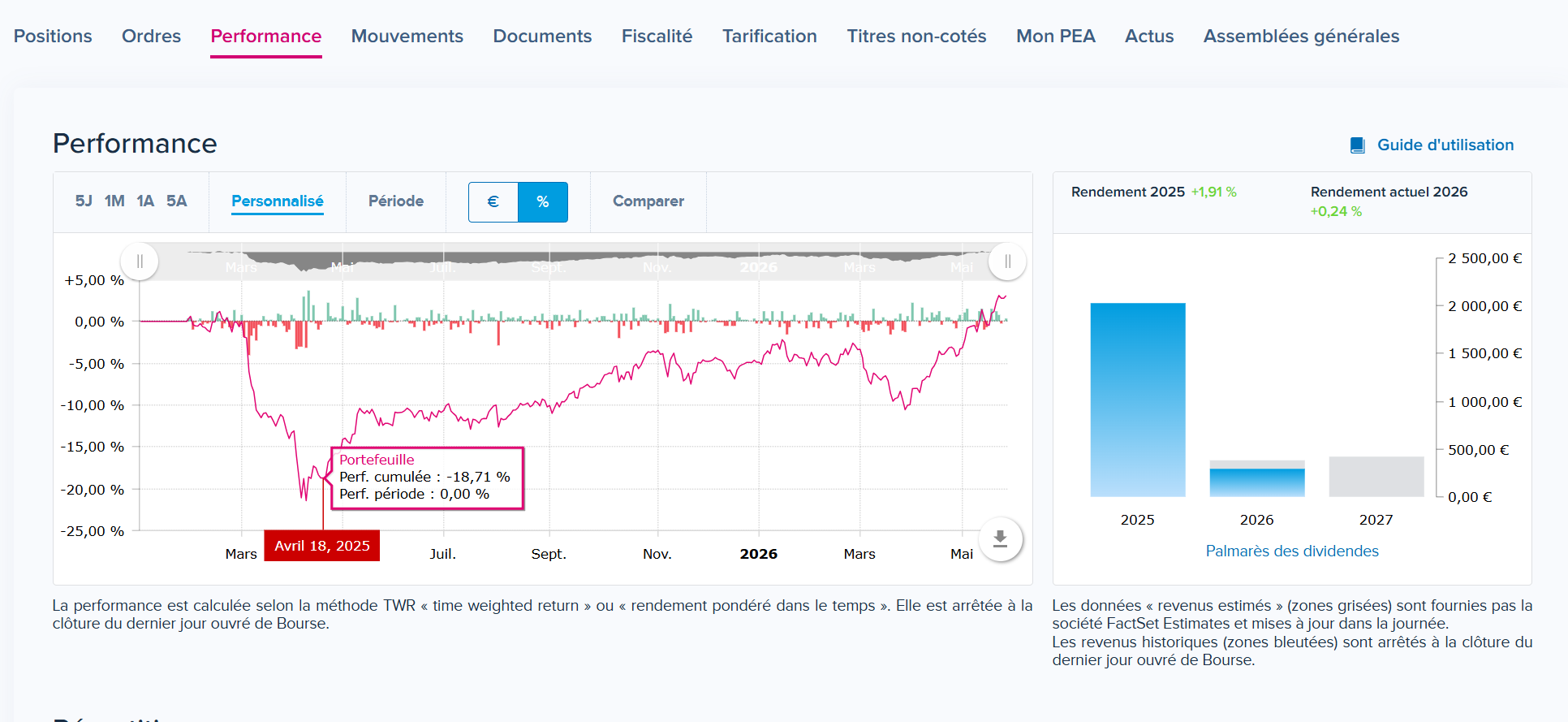This screenshot has width=1568, height=722.
Task: Open the Mouvements tab
Action: pos(407,37)
